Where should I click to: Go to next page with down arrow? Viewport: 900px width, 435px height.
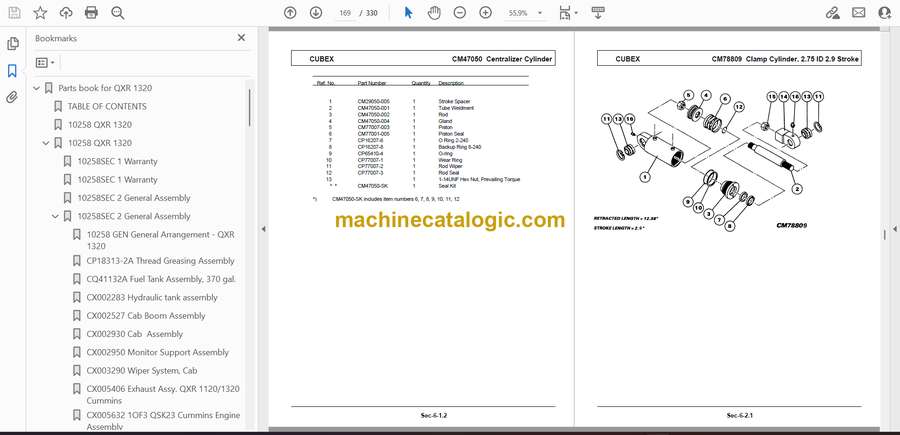pos(316,13)
